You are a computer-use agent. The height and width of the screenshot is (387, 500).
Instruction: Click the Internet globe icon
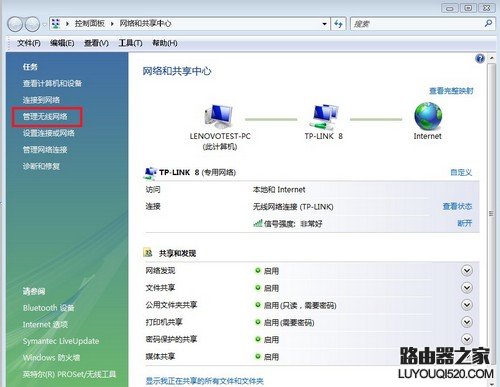point(428,116)
